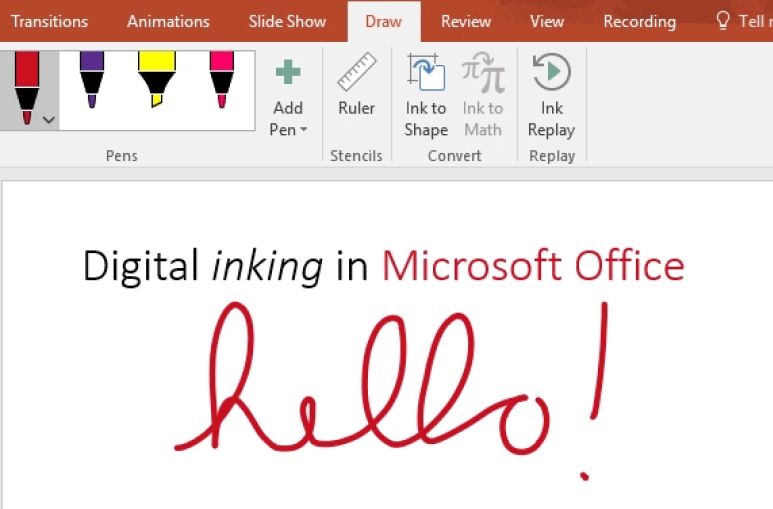Screen dimensions: 773x509
Task: Select the purple pen
Action: [x=92, y=80]
